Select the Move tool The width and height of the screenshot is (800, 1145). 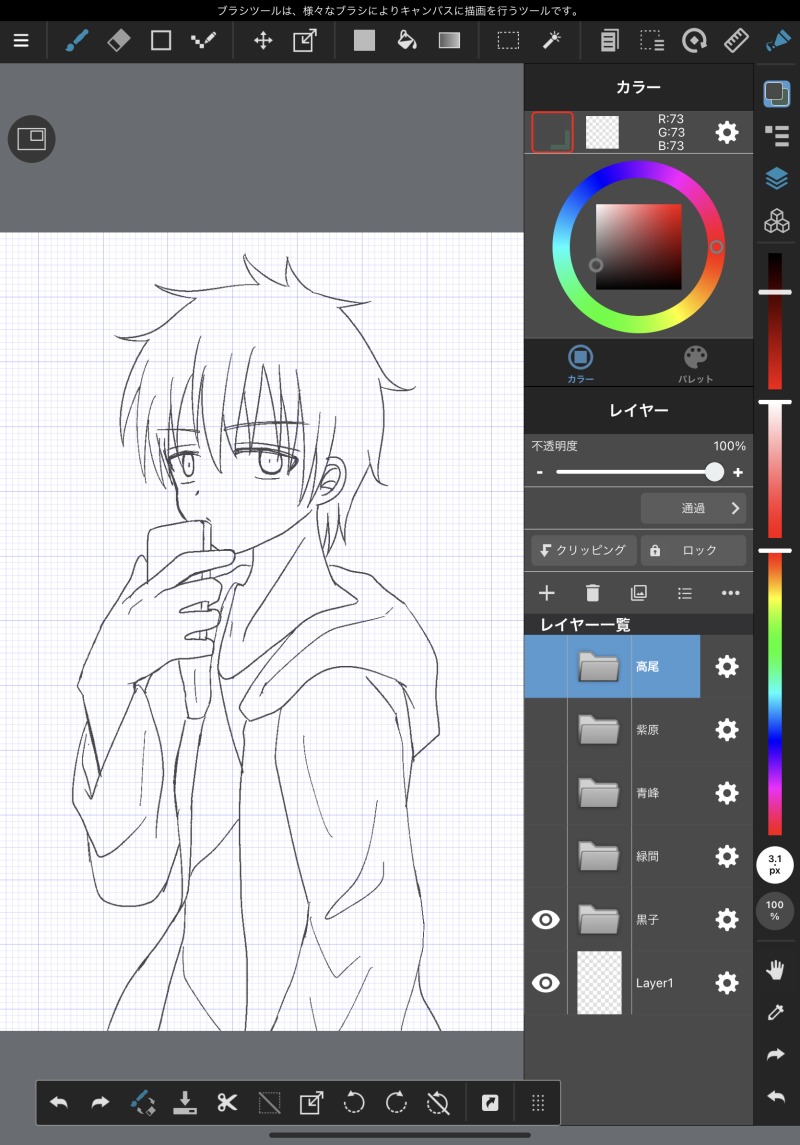[x=263, y=40]
